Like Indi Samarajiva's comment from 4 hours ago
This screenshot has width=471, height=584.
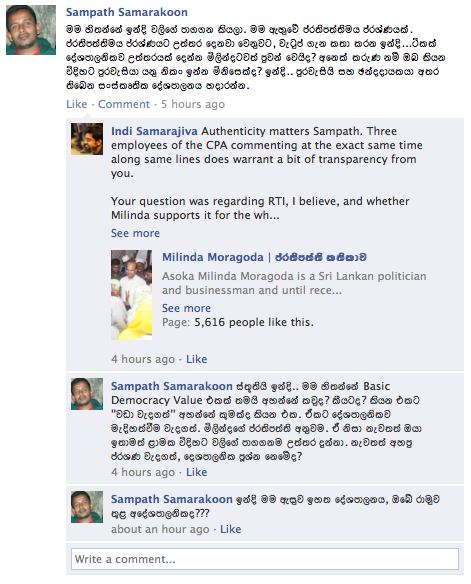(x=197, y=359)
